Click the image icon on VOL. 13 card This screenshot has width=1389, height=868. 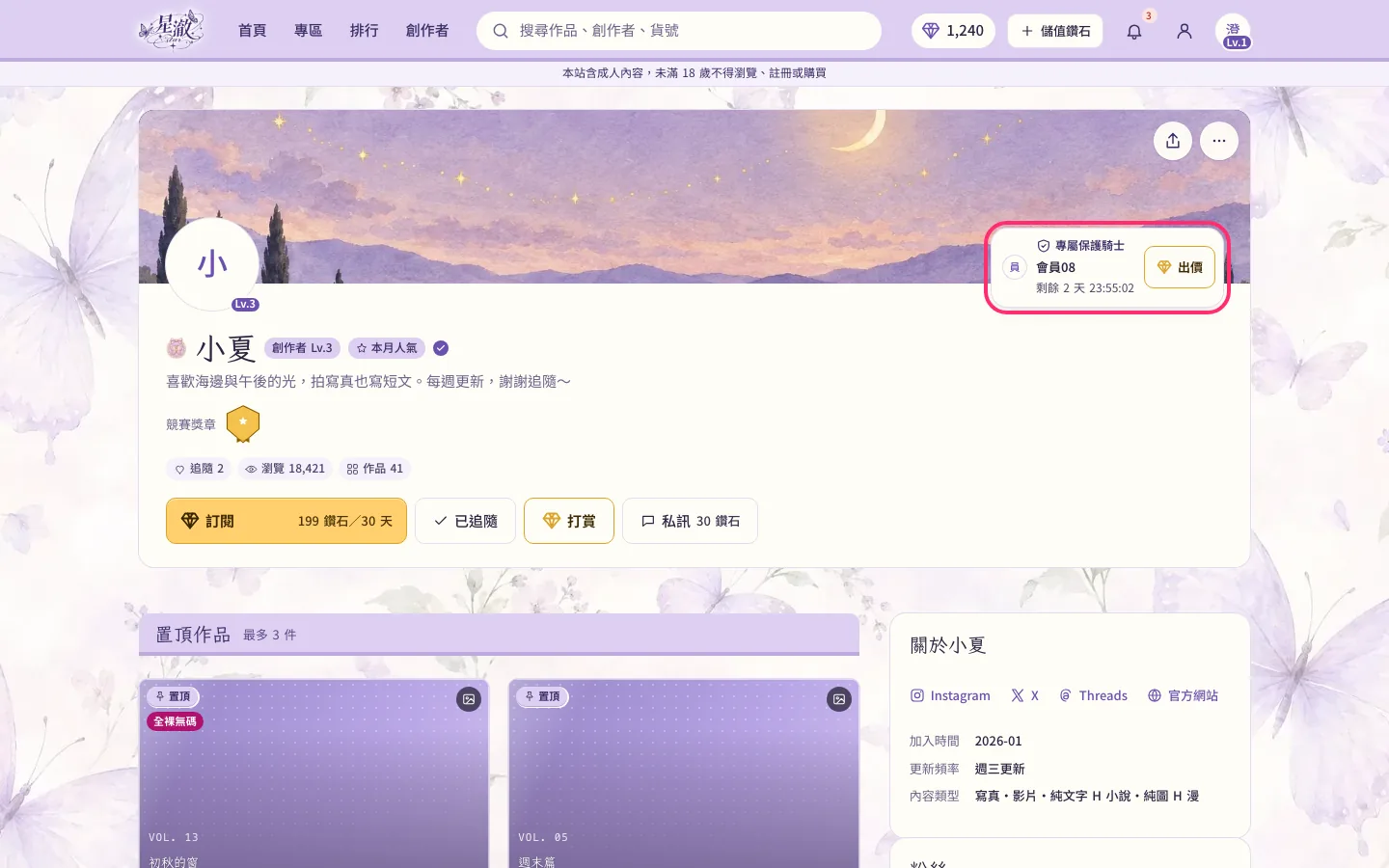[x=469, y=699]
